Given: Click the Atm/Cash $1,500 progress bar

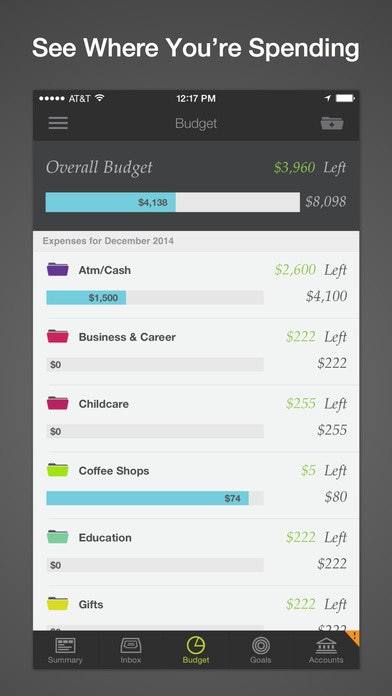Looking at the screenshot, I should [x=155, y=297].
